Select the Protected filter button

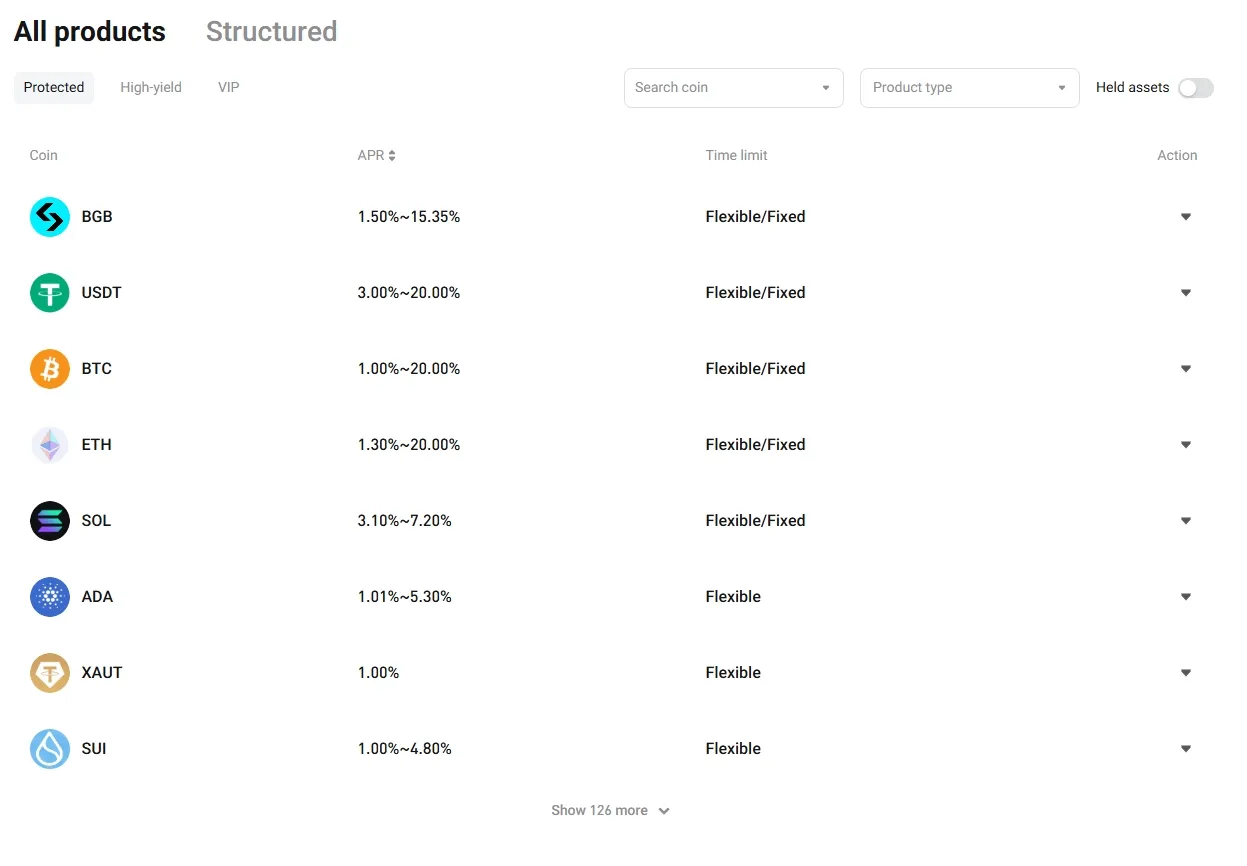pos(54,88)
